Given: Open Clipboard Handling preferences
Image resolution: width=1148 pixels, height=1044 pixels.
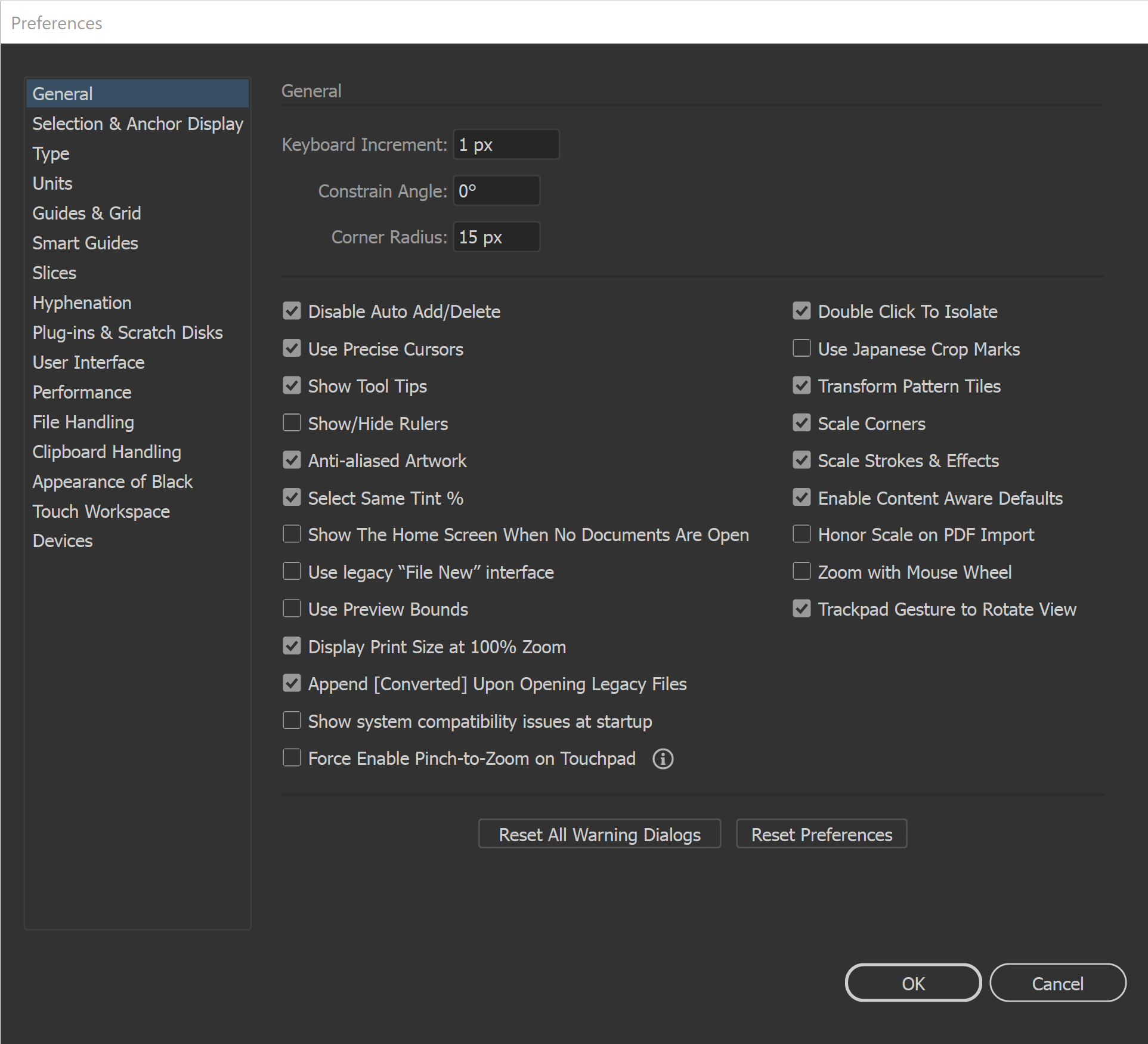Looking at the screenshot, I should click(x=137, y=452).
